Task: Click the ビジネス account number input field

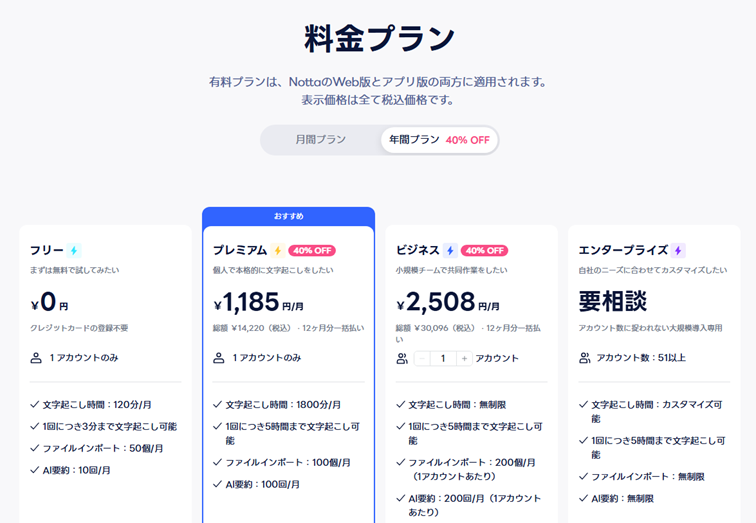Action: pyautogui.click(x=443, y=358)
